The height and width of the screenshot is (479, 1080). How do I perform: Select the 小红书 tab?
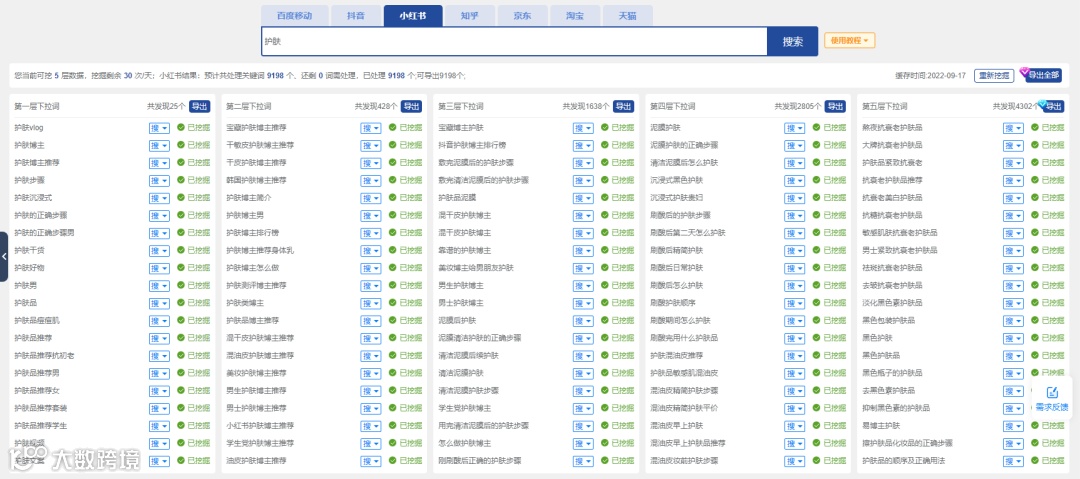413,16
